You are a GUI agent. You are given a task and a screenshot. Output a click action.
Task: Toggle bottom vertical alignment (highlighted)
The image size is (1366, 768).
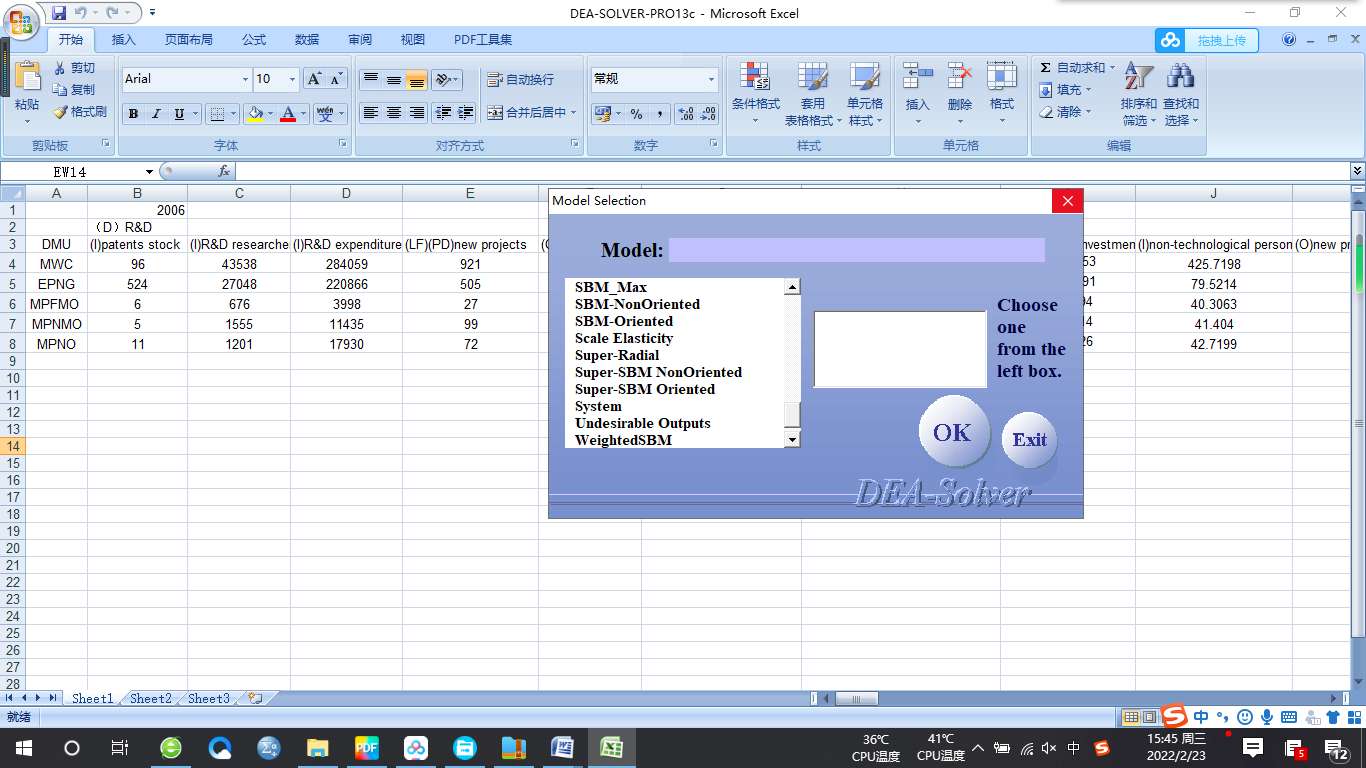pyautogui.click(x=417, y=80)
